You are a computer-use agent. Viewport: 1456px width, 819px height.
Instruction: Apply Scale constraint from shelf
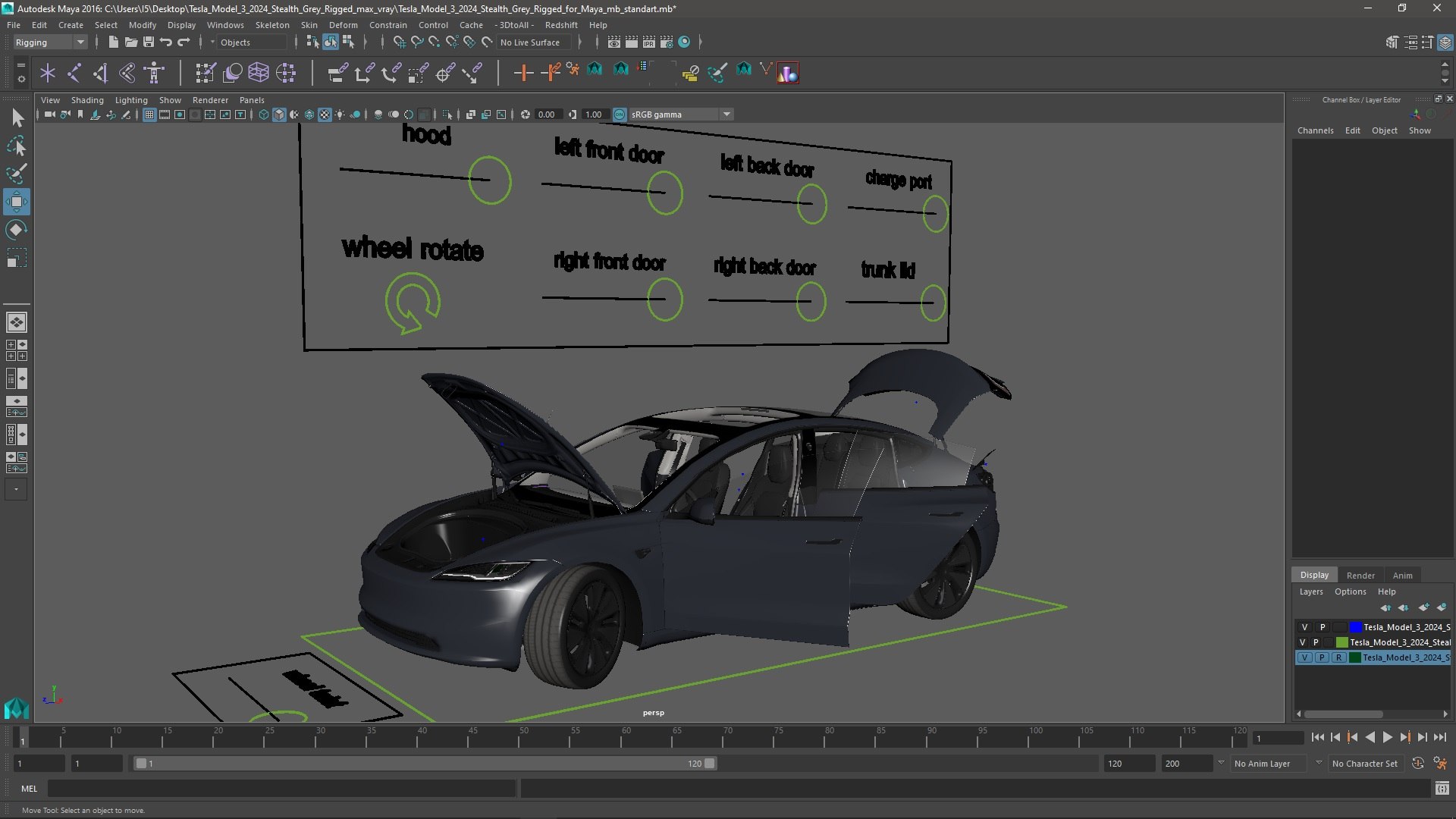click(x=419, y=73)
